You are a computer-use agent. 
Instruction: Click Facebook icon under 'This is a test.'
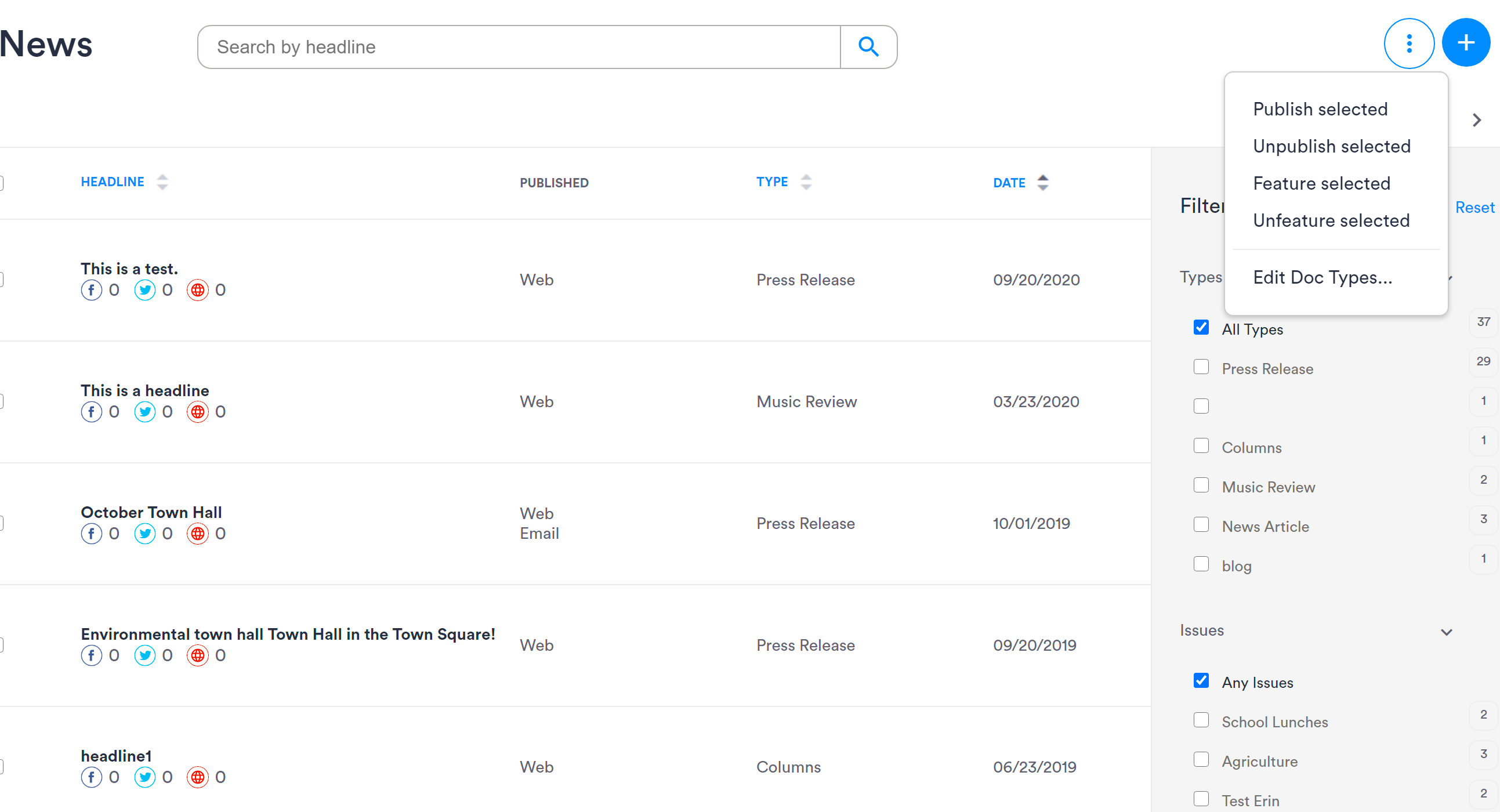coord(92,290)
